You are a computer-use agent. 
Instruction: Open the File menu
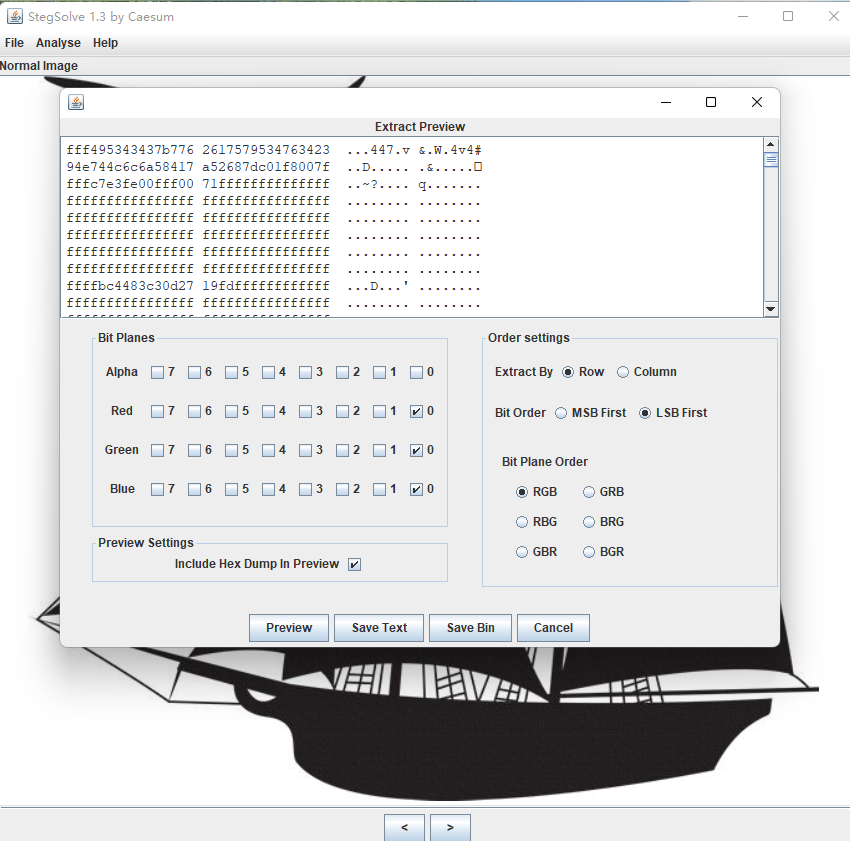pyautogui.click(x=14, y=43)
